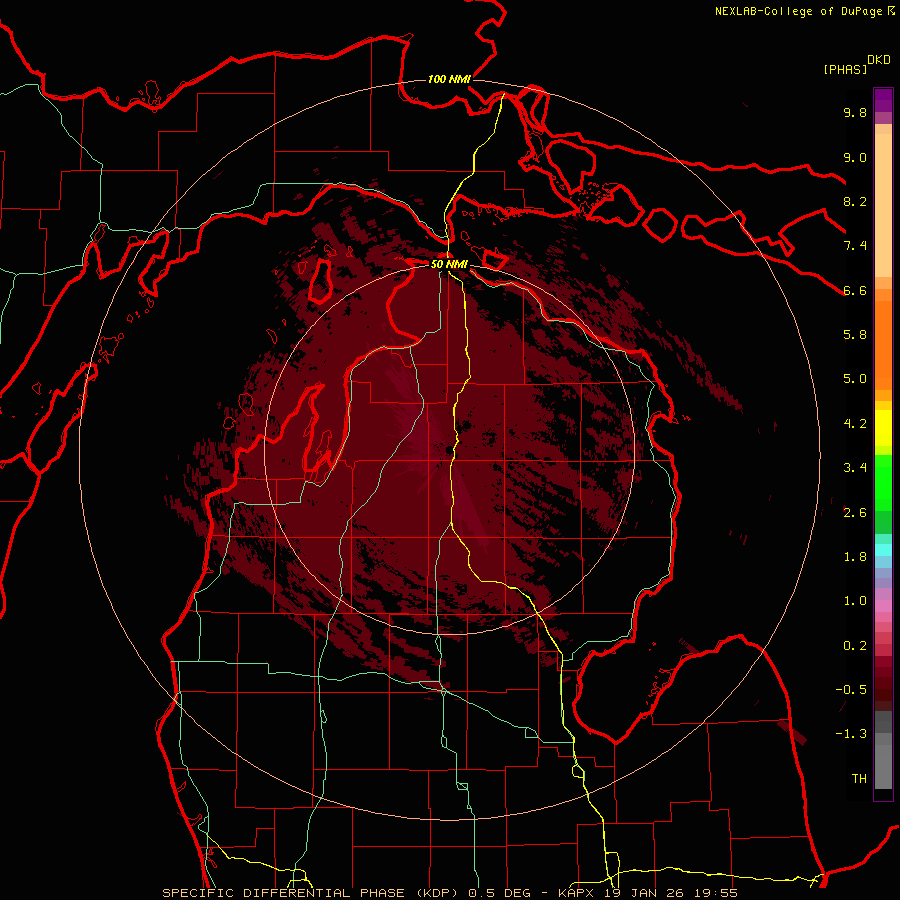Click the 9.8 value on the color scale
The image size is (900, 900).
point(855,112)
